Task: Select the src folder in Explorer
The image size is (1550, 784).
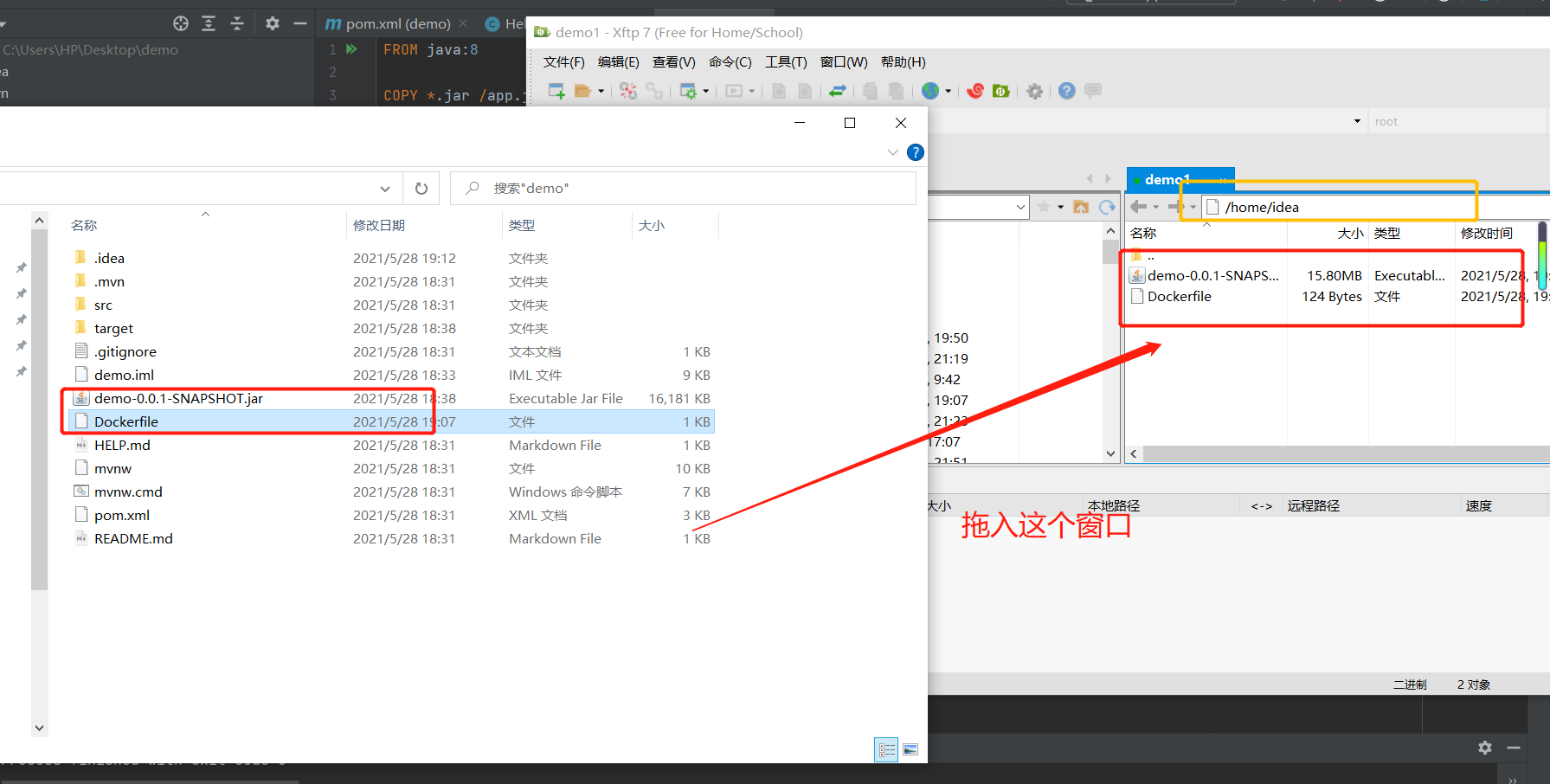Action: (x=103, y=305)
